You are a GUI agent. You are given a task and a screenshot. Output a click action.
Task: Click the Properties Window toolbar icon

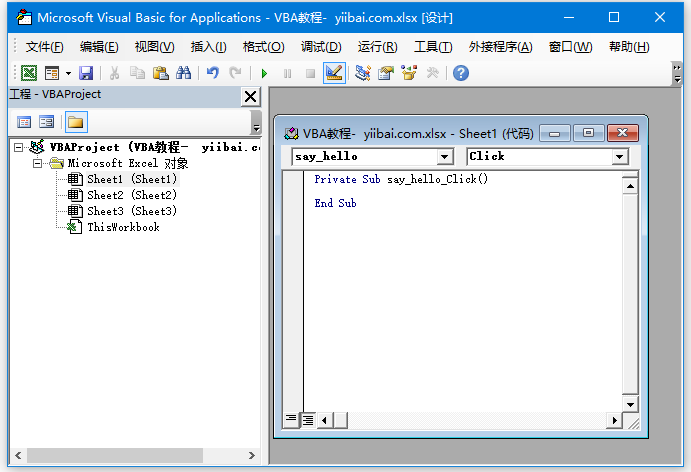coord(386,73)
